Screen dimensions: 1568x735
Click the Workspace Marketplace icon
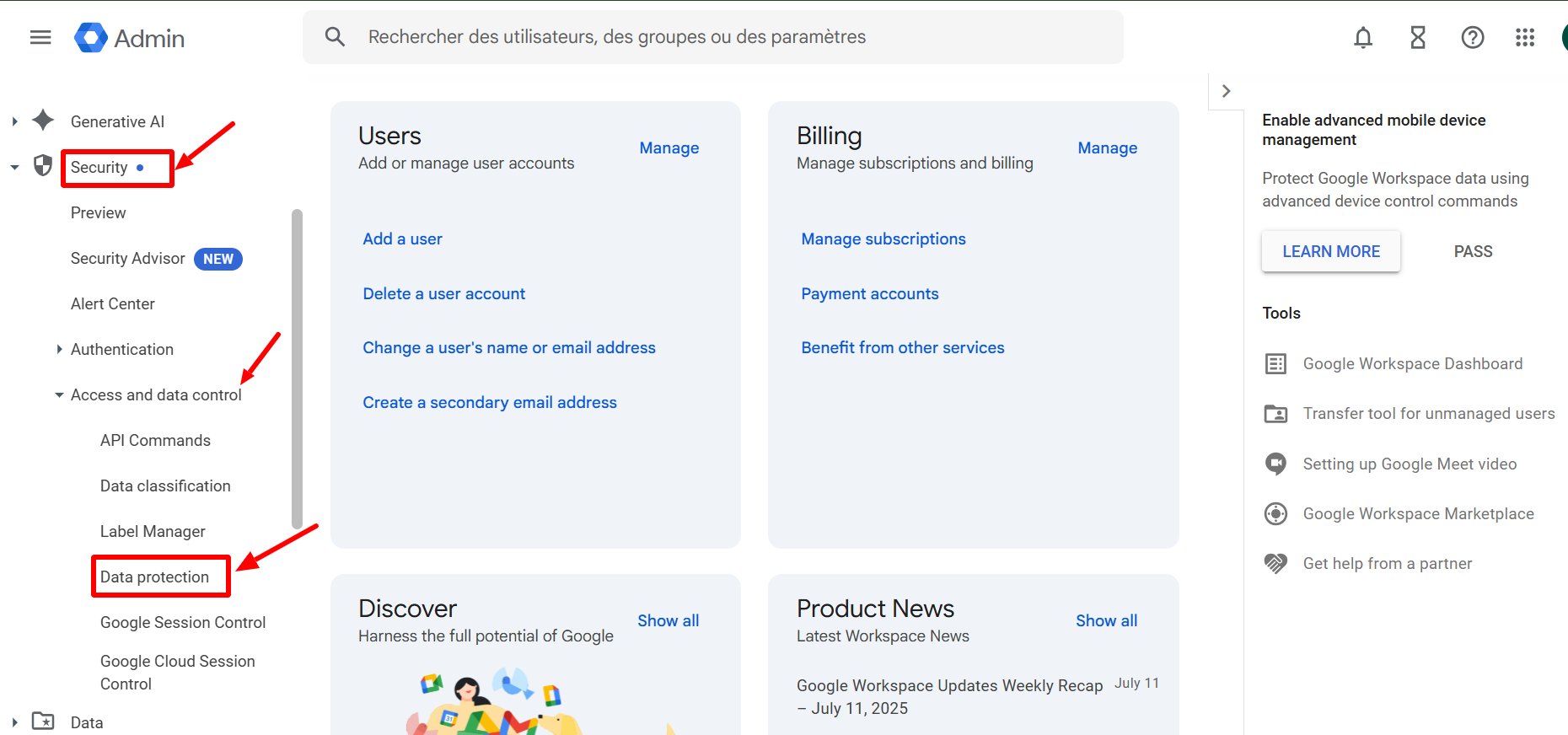[1275, 513]
